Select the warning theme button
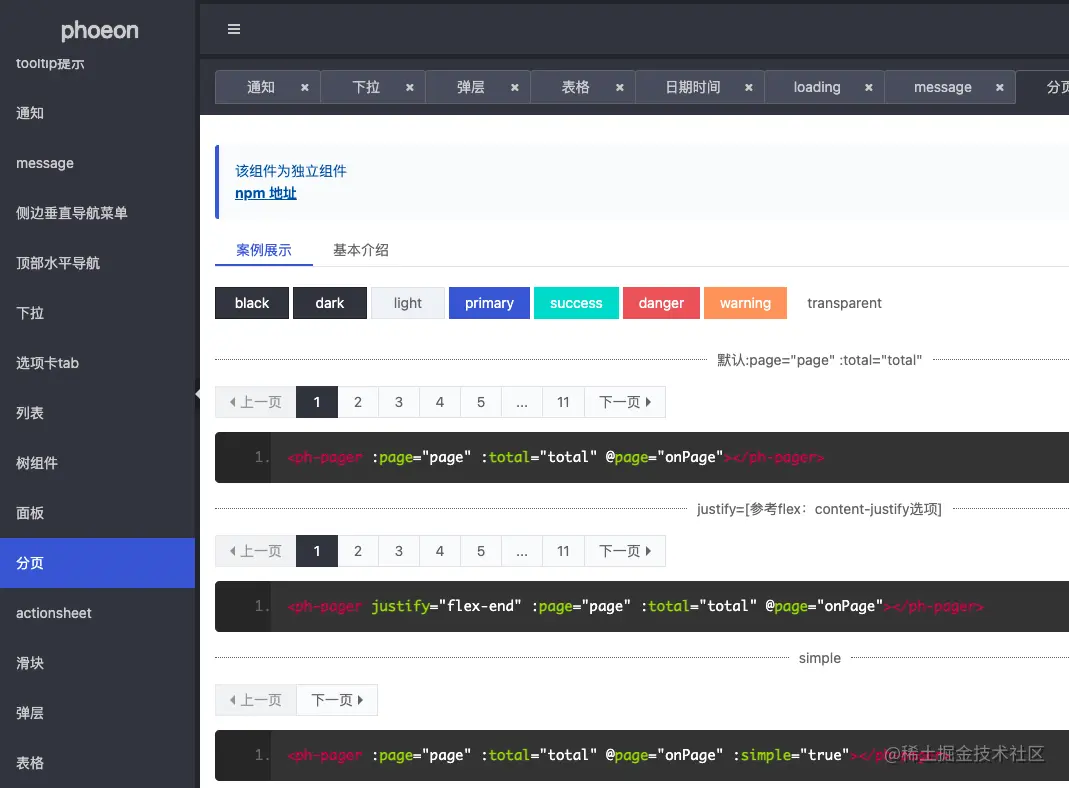The image size is (1069, 788). (745, 303)
